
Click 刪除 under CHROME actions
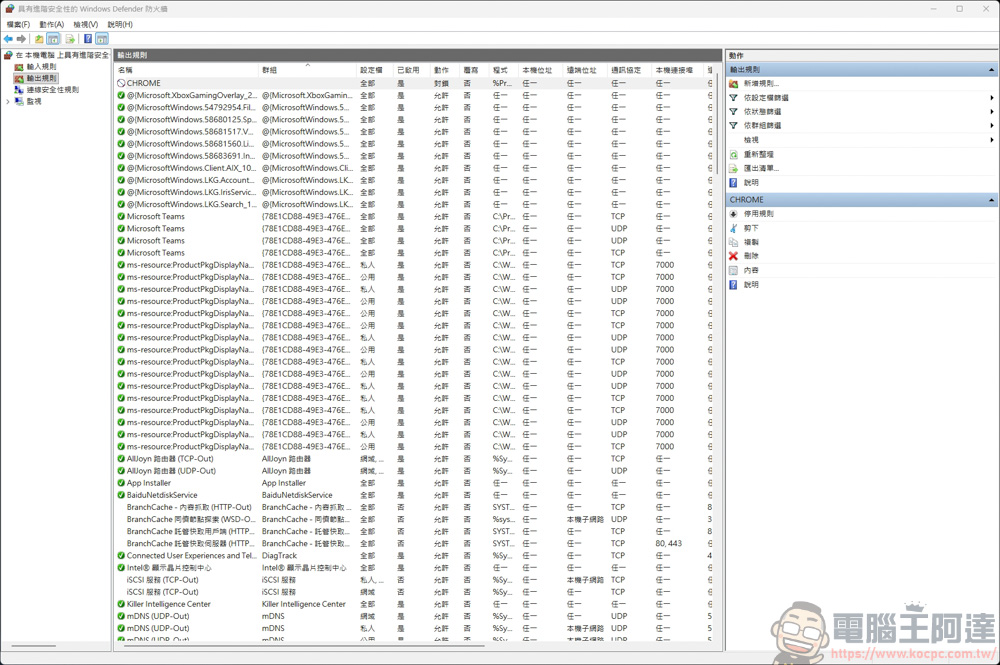click(x=751, y=256)
